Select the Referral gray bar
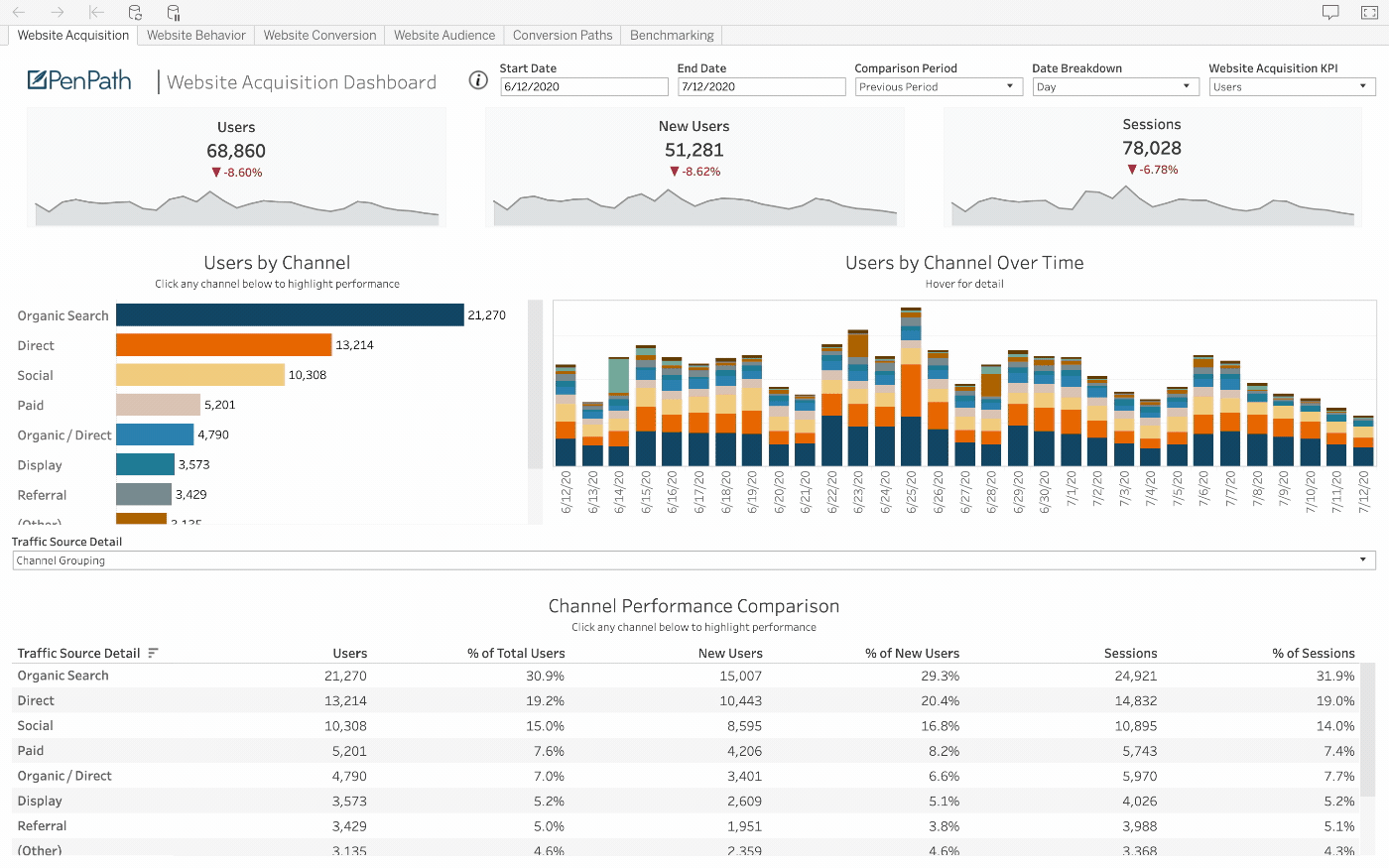Screen dimensions: 1389x868 point(144,494)
